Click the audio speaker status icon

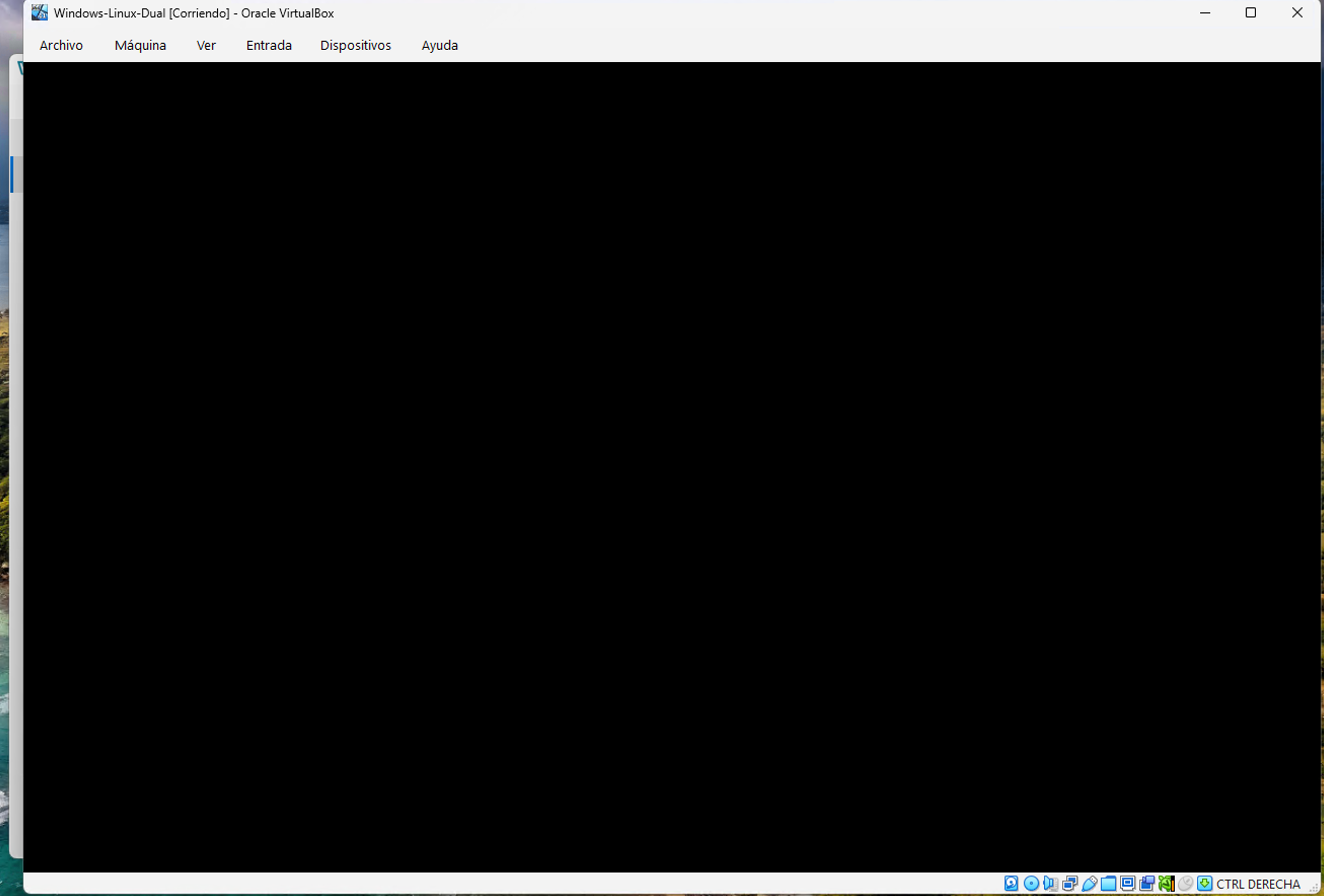(1050, 883)
